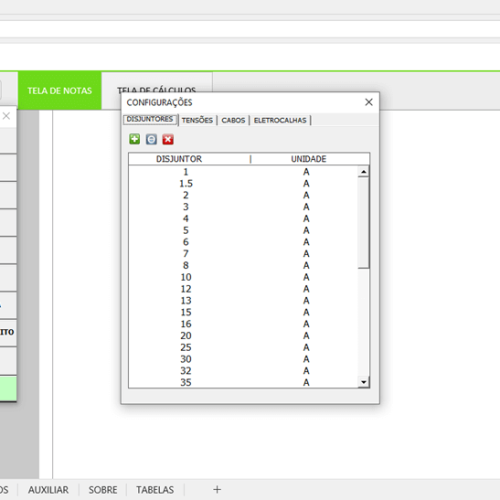The height and width of the screenshot is (500, 500).
Task: Select the Disjuntores tab
Action: 150,119
